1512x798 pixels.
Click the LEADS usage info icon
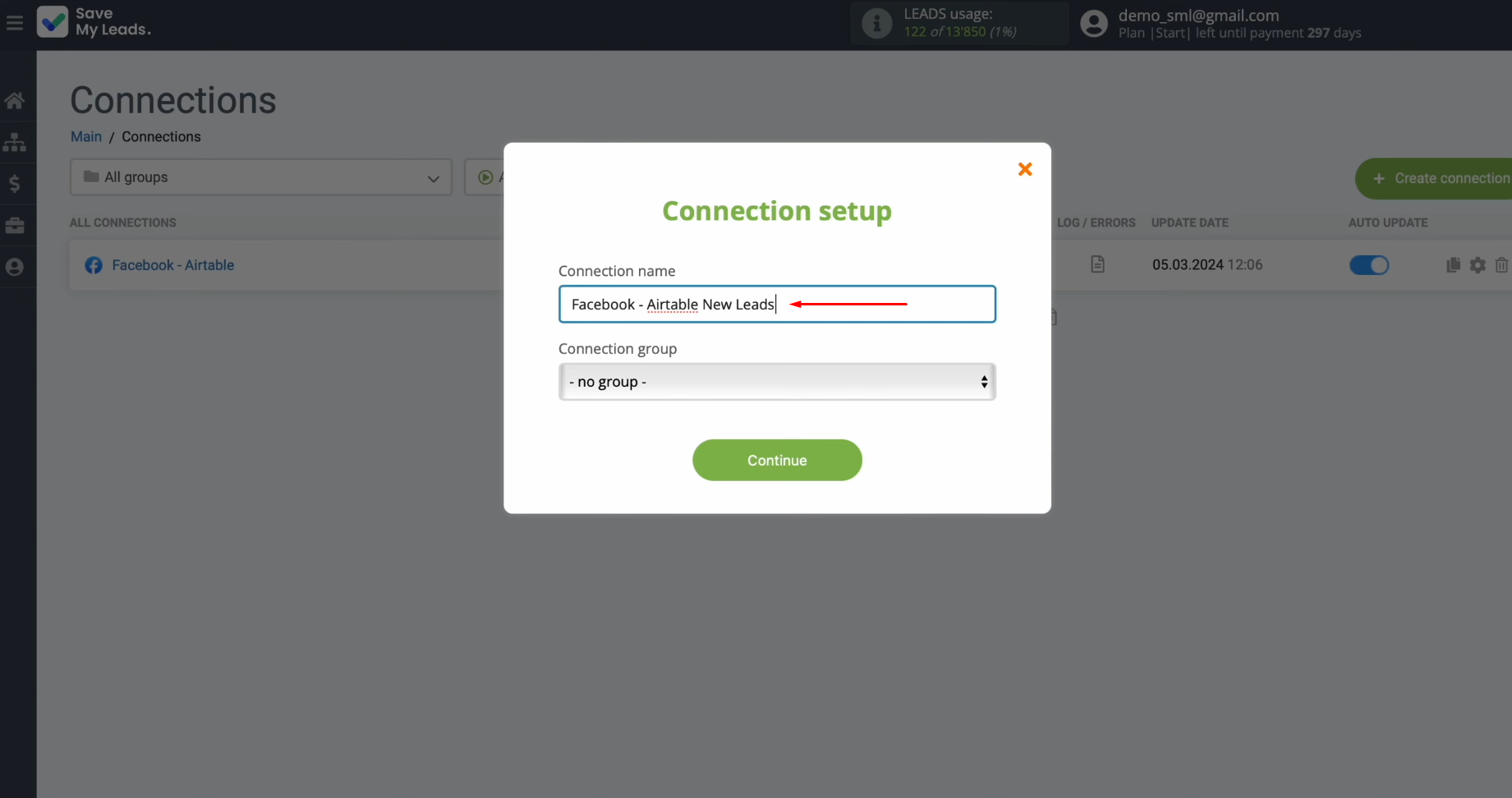click(876, 23)
